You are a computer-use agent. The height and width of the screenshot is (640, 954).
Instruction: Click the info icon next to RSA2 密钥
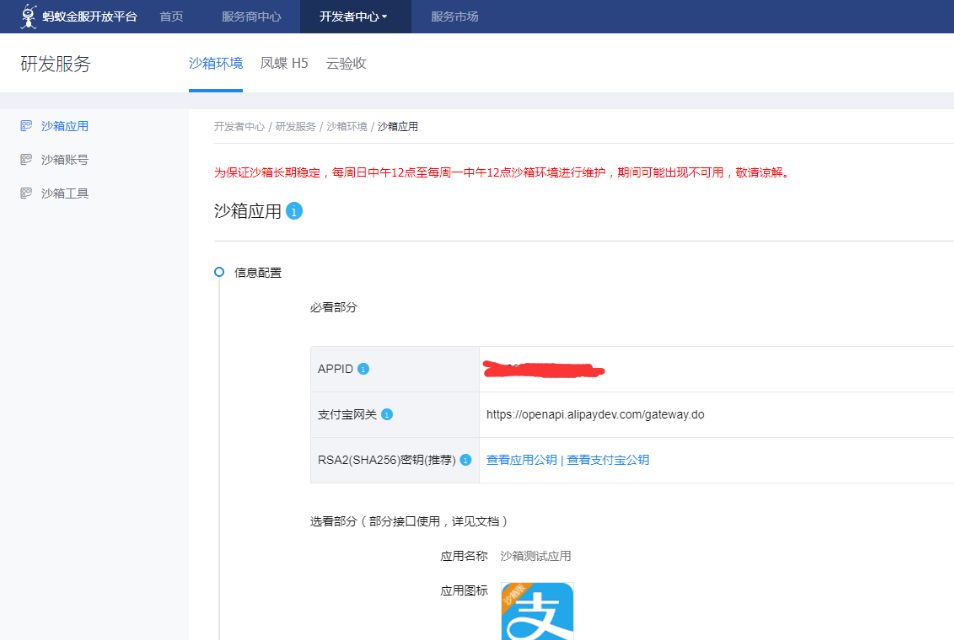pyautogui.click(x=465, y=460)
